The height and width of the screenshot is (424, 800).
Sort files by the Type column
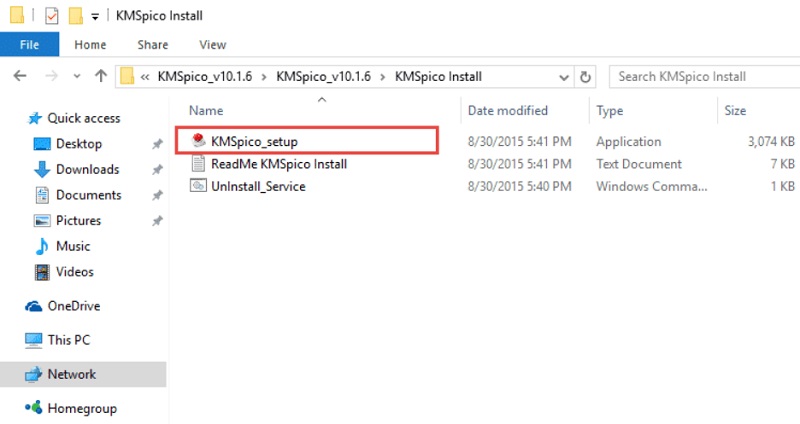(609, 110)
